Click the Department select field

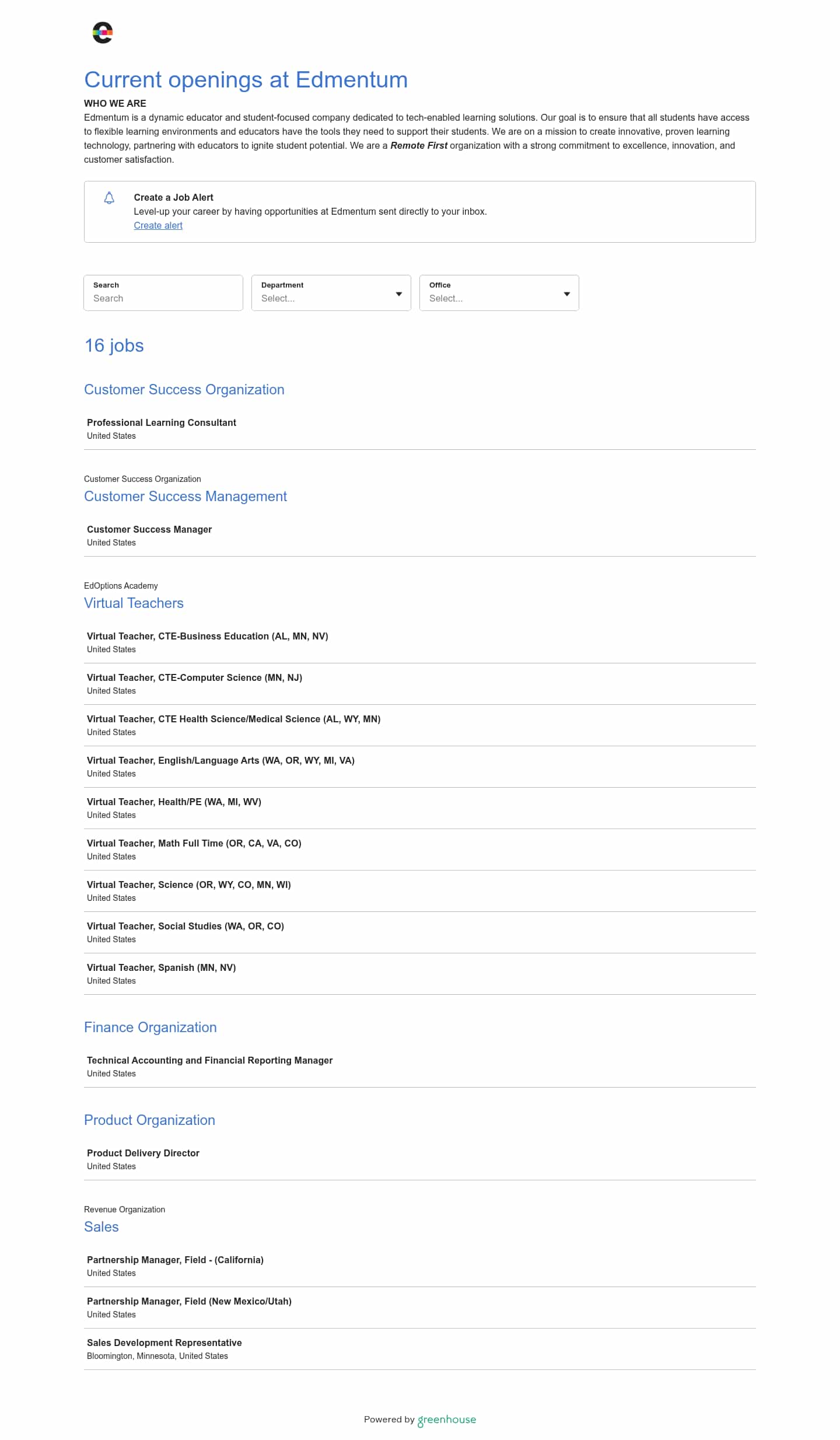coord(331,293)
